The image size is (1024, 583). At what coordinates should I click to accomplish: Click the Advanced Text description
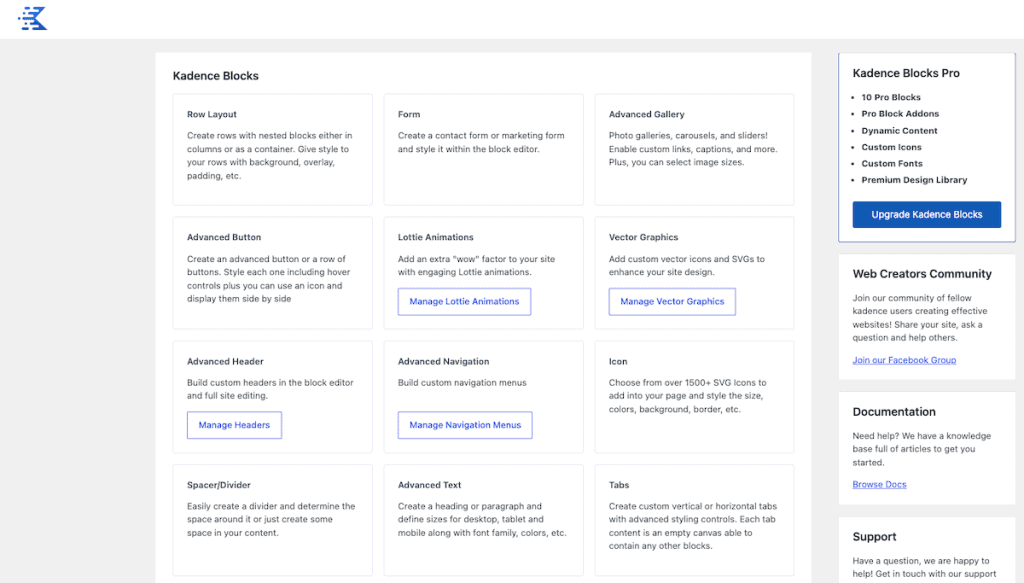tap(482, 519)
